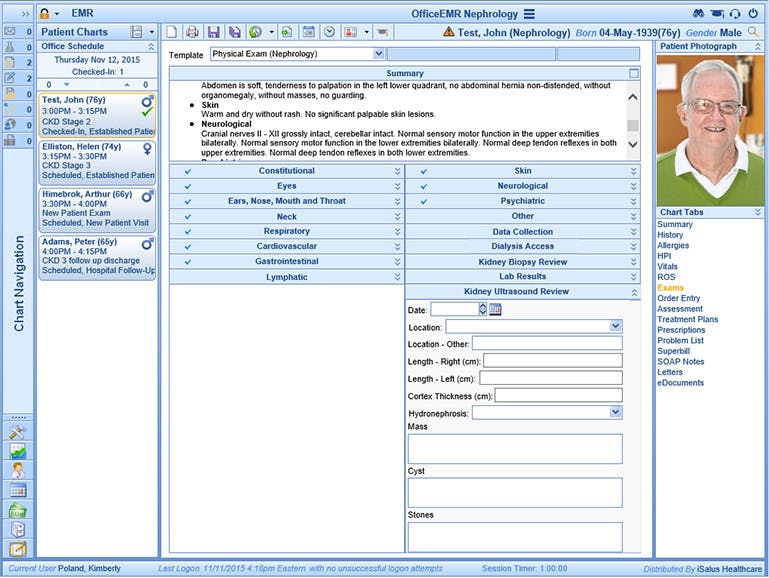This screenshot has width=769, height=578.
Task: Toggle the Constitutional section checkmark
Action: pyautogui.click(x=188, y=171)
